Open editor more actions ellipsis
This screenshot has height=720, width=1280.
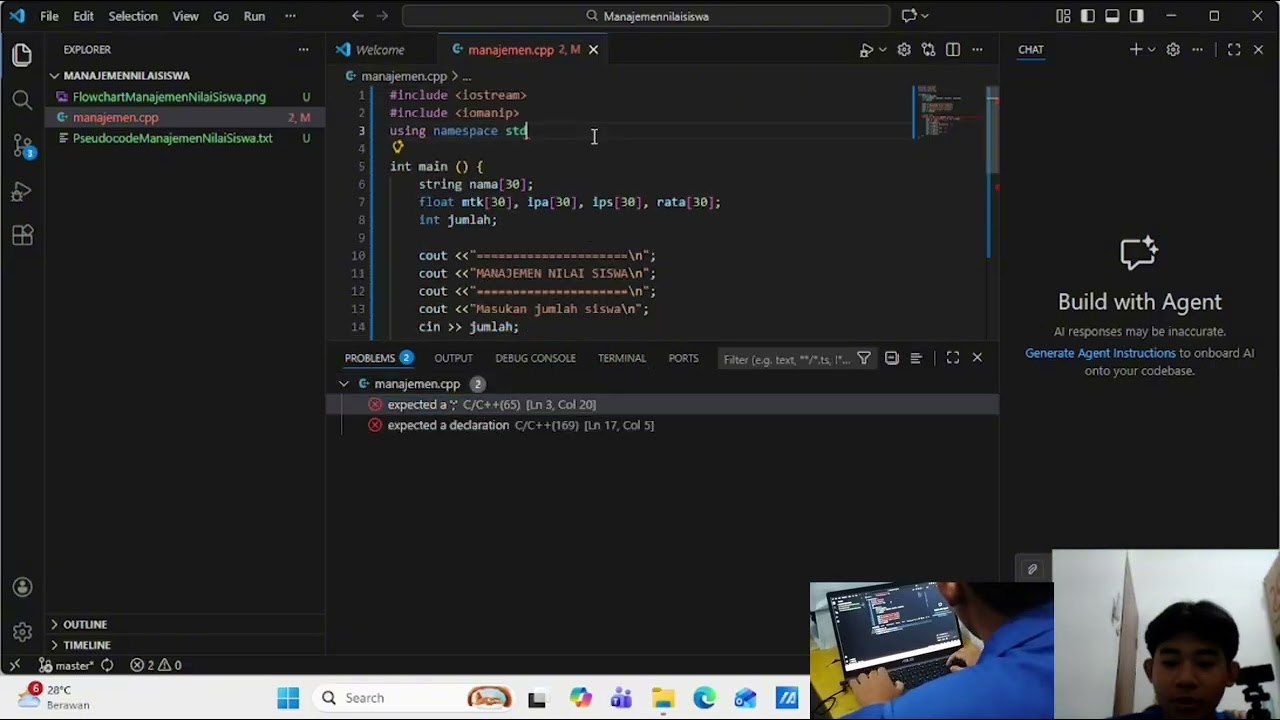point(977,49)
